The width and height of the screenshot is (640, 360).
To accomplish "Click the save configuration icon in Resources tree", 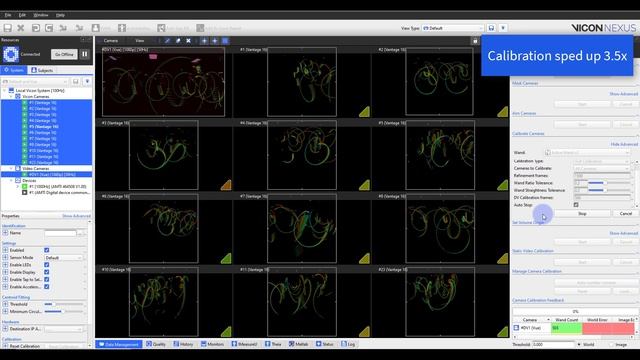I will [76, 82].
